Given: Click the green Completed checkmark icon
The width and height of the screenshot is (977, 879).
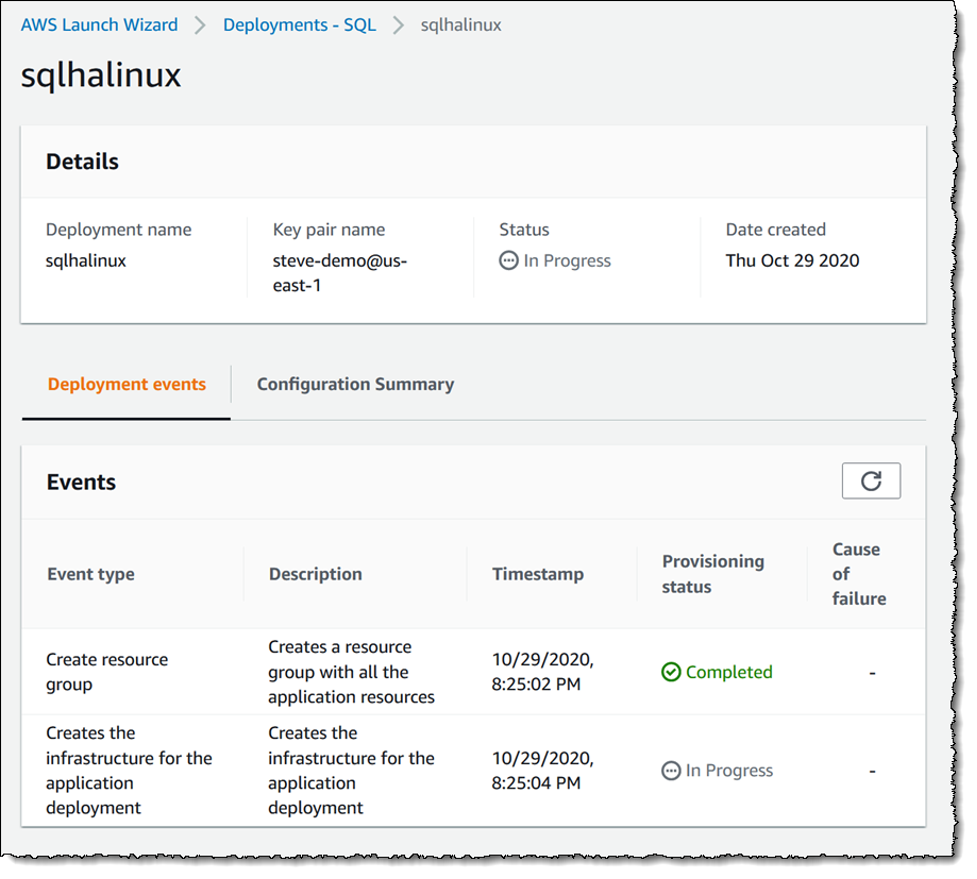Looking at the screenshot, I should click(x=670, y=672).
